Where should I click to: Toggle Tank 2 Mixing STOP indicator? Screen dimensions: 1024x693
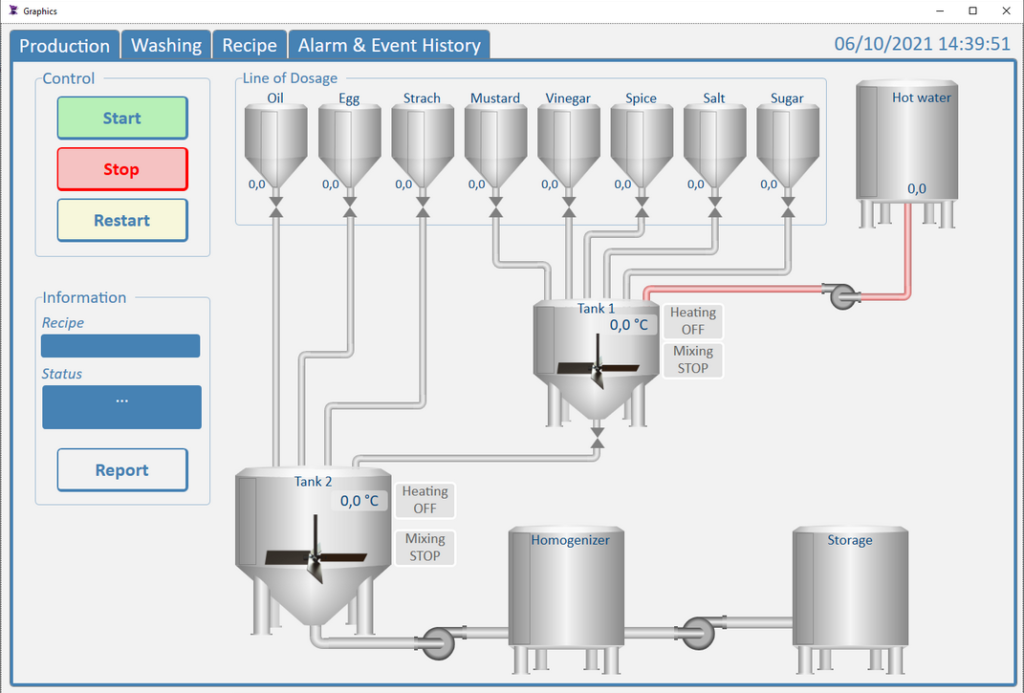424,547
